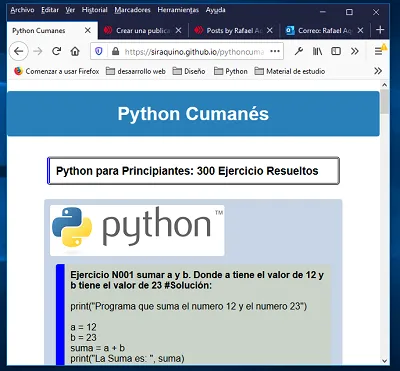Open the tracking protection shield icon

(99, 51)
